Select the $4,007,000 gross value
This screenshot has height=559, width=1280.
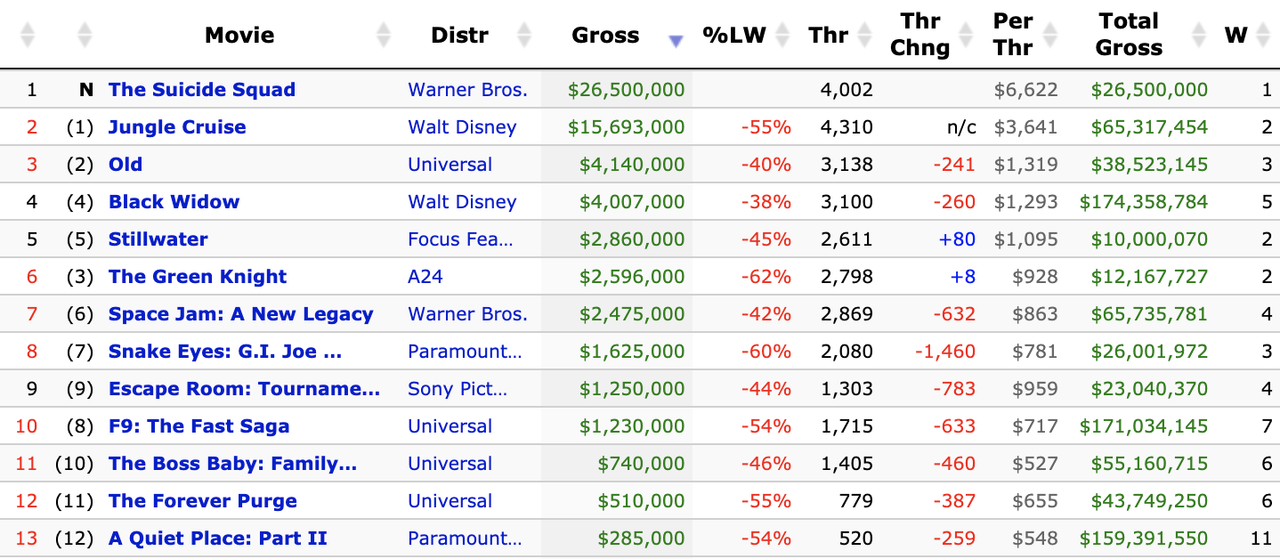pos(632,202)
